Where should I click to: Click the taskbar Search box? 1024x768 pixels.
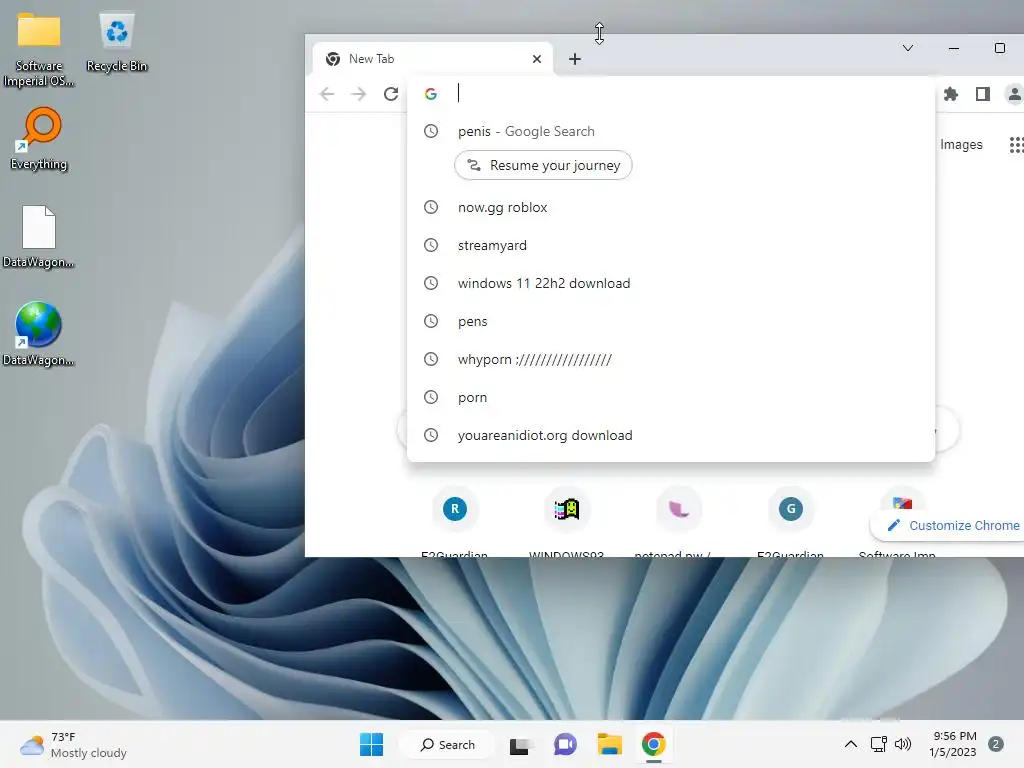(447, 744)
